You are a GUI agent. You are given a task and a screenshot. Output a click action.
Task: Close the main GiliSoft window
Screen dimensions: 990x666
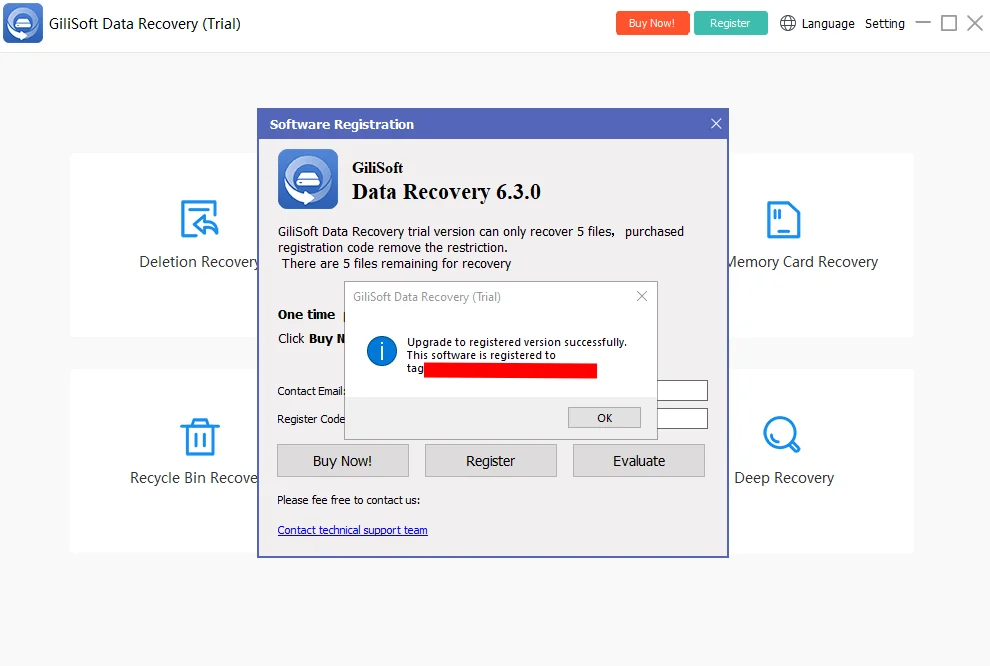click(x=975, y=23)
